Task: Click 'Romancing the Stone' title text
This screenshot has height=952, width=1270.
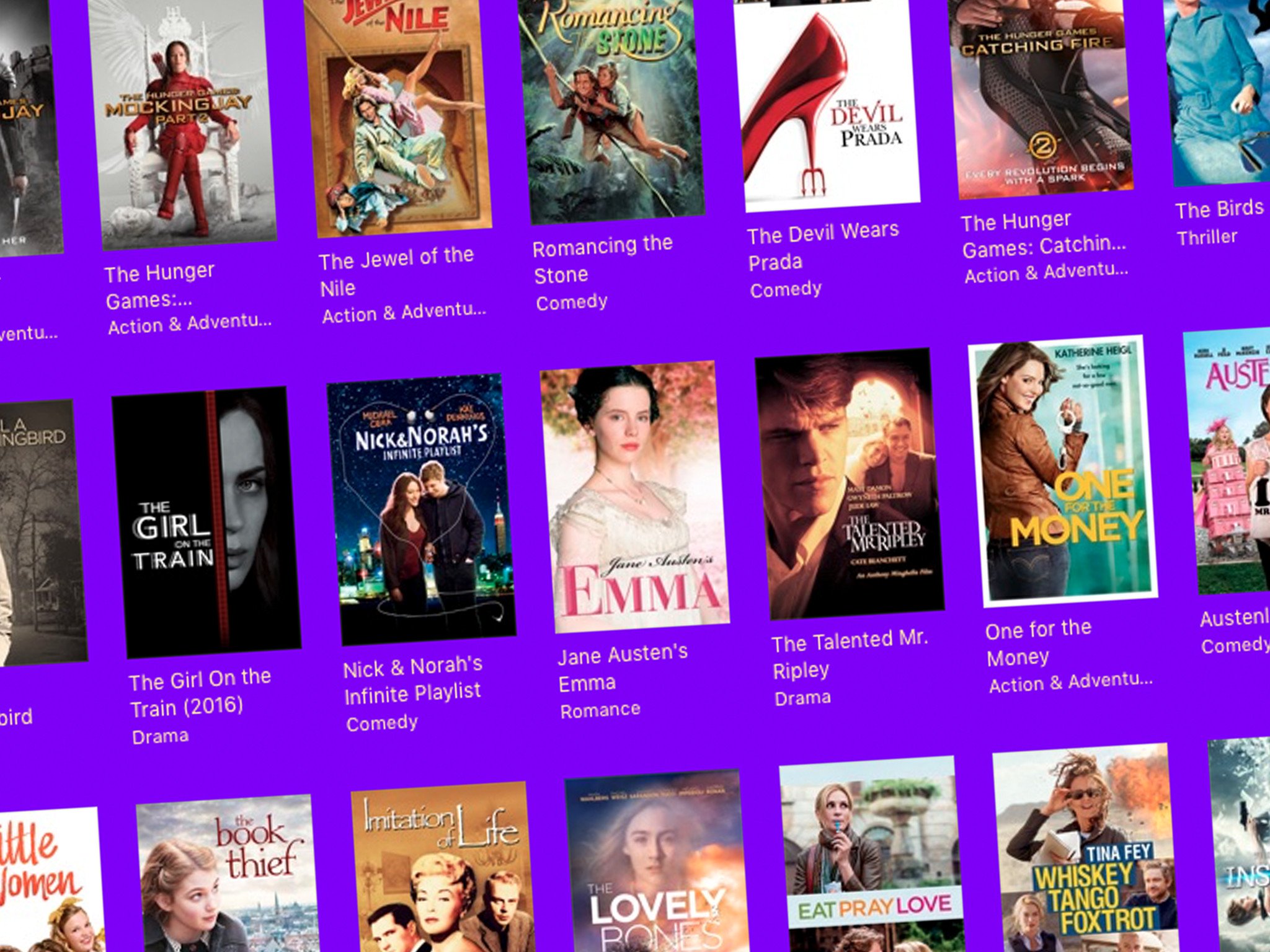Action: tap(603, 260)
